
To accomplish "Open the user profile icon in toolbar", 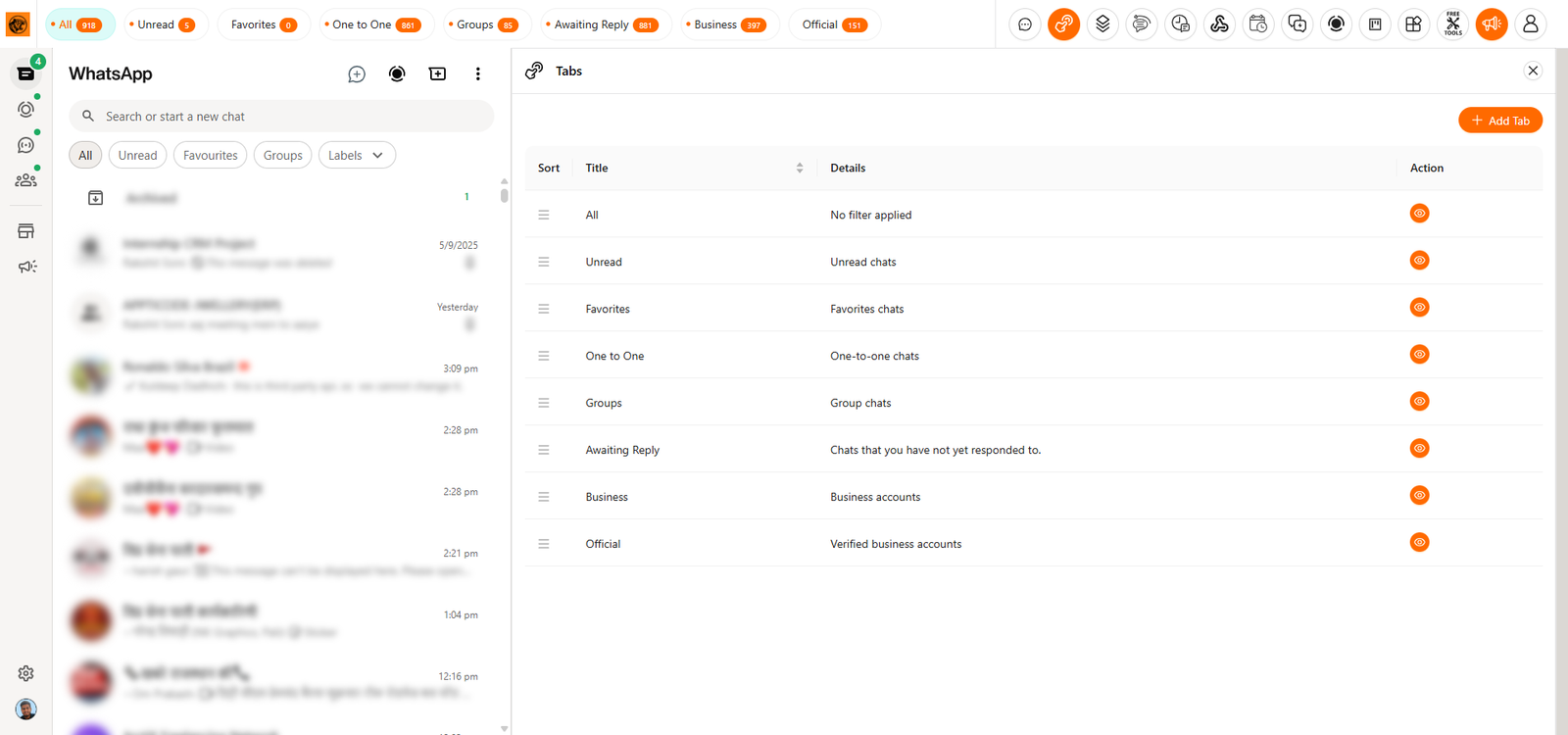I will pos(1531,24).
